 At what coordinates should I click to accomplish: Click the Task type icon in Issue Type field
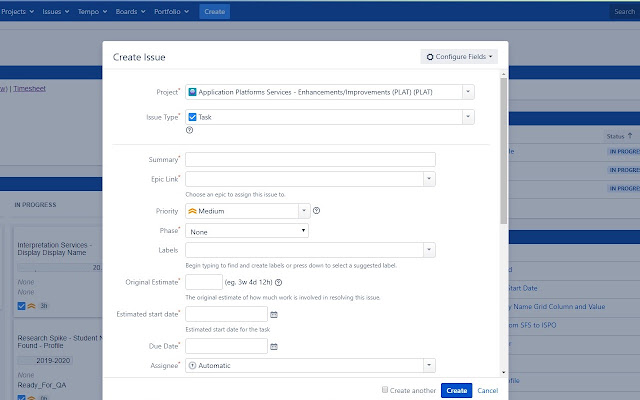coord(192,117)
